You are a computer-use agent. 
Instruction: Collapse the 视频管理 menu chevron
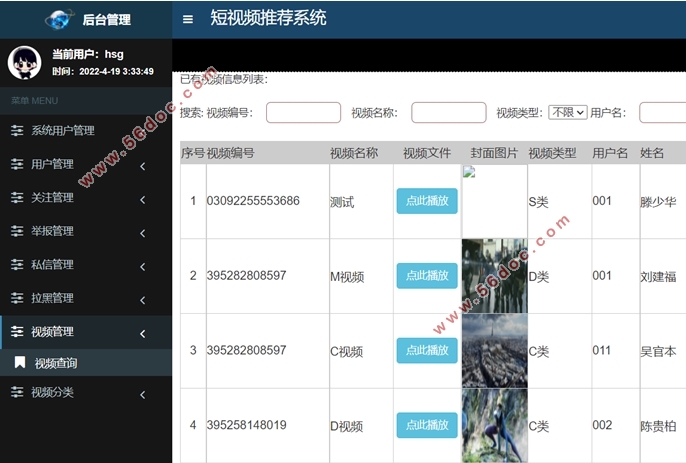tap(142, 332)
